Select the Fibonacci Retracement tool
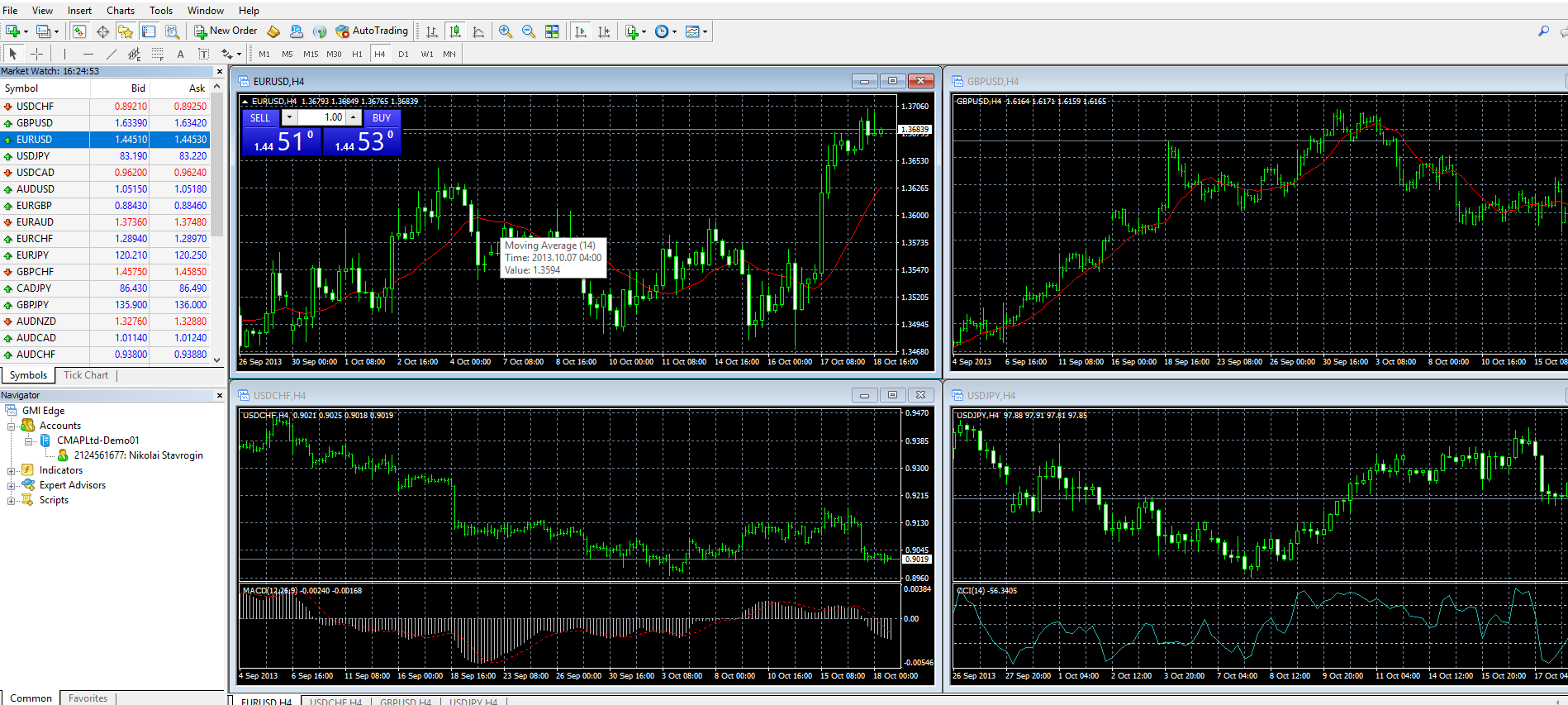The image size is (1568, 705). (158, 54)
